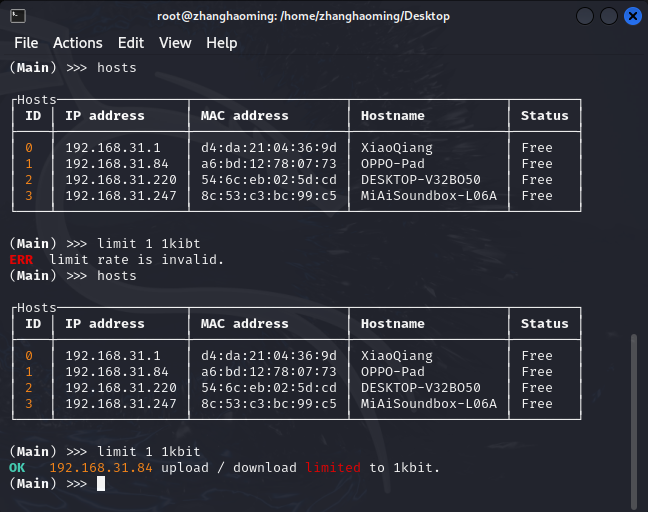Click MiAiSoundbox-L06A in the second Hosts table
Screen dimensions: 648x512
coord(429,404)
